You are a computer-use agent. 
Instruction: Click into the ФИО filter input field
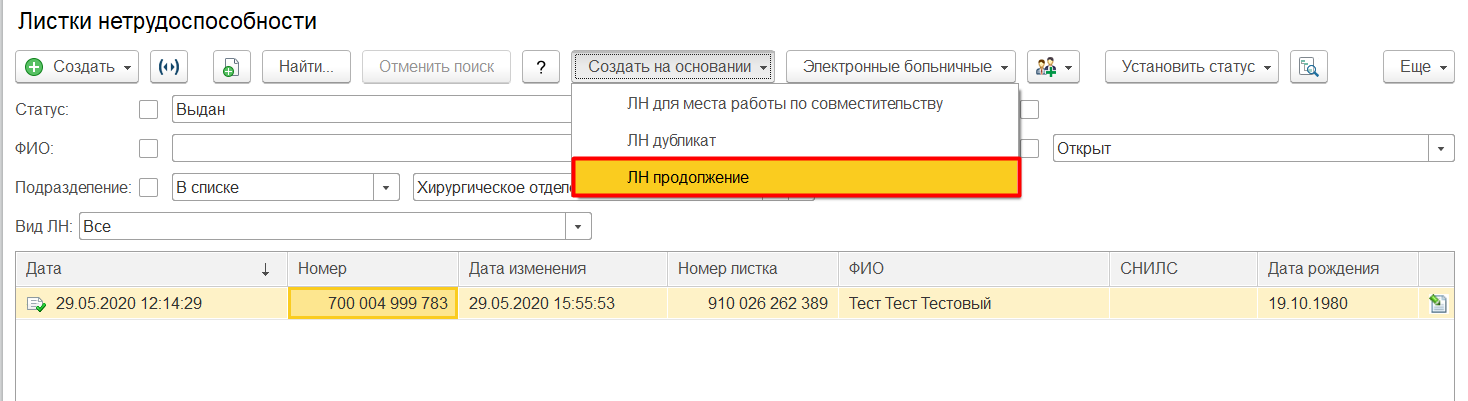click(x=370, y=149)
